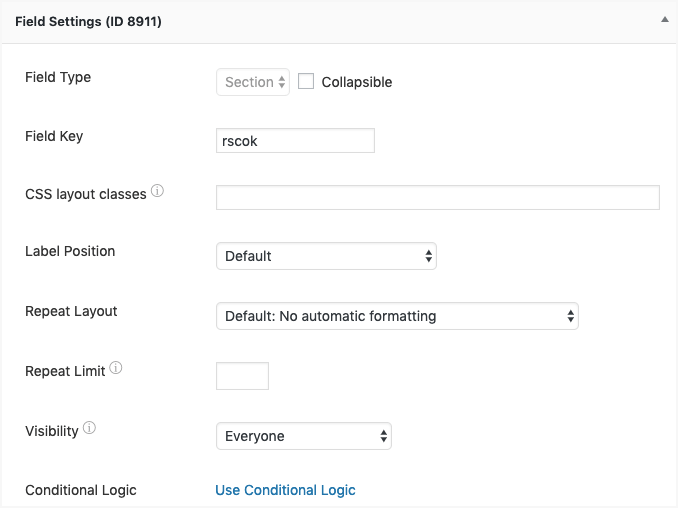Click the help icon beside Visibility
This screenshot has height=508, width=678.
coord(90,429)
